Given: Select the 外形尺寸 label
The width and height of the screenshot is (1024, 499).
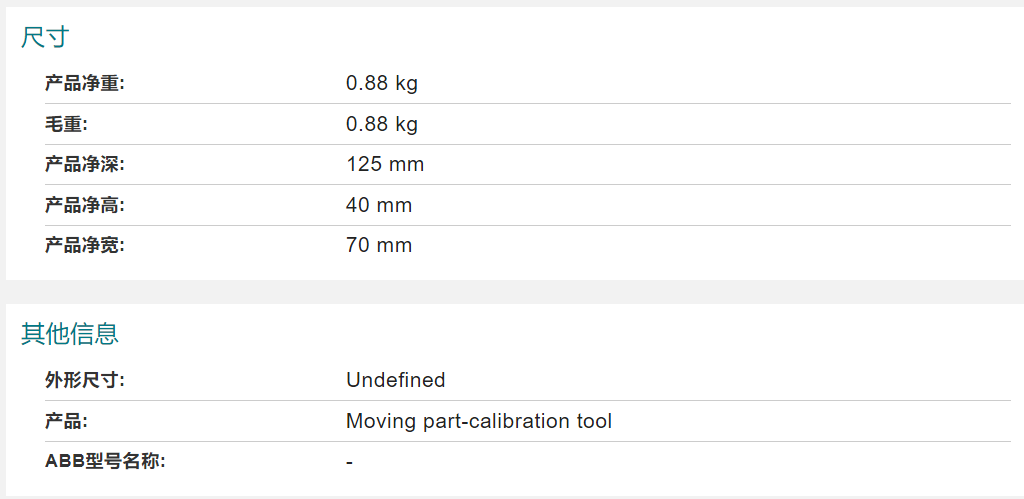Looking at the screenshot, I should click(84, 380).
